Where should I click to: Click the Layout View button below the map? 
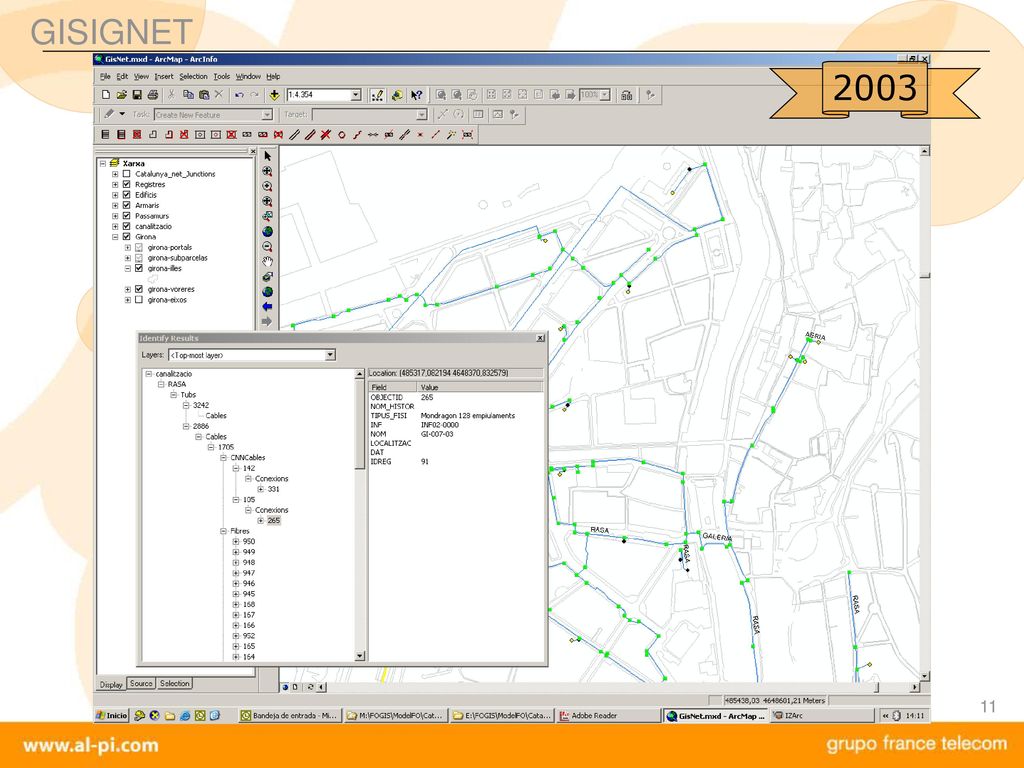[x=295, y=687]
